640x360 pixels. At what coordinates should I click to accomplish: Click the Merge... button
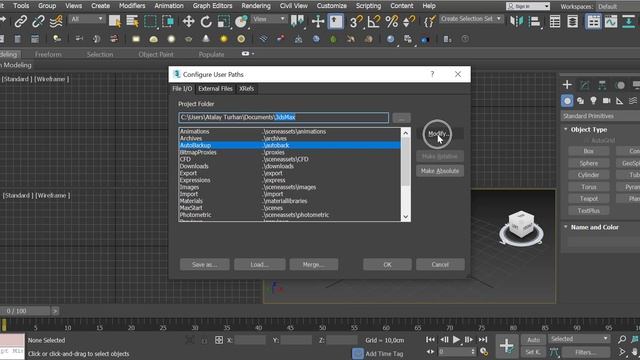tap(313, 264)
